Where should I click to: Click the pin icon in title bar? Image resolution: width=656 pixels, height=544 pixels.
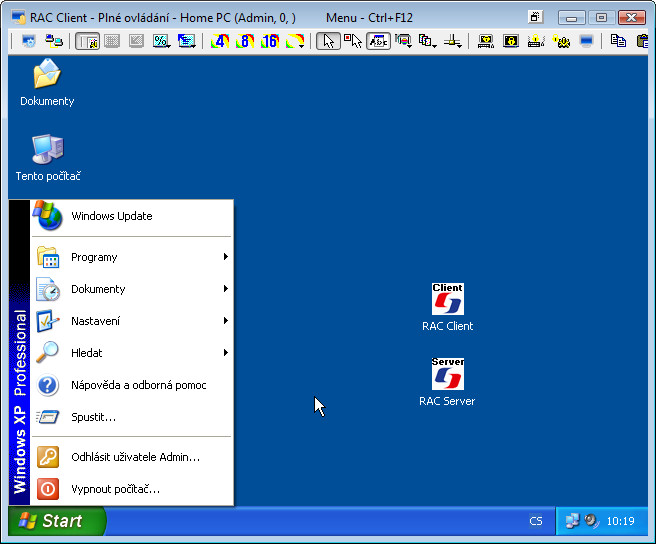click(535, 17)
